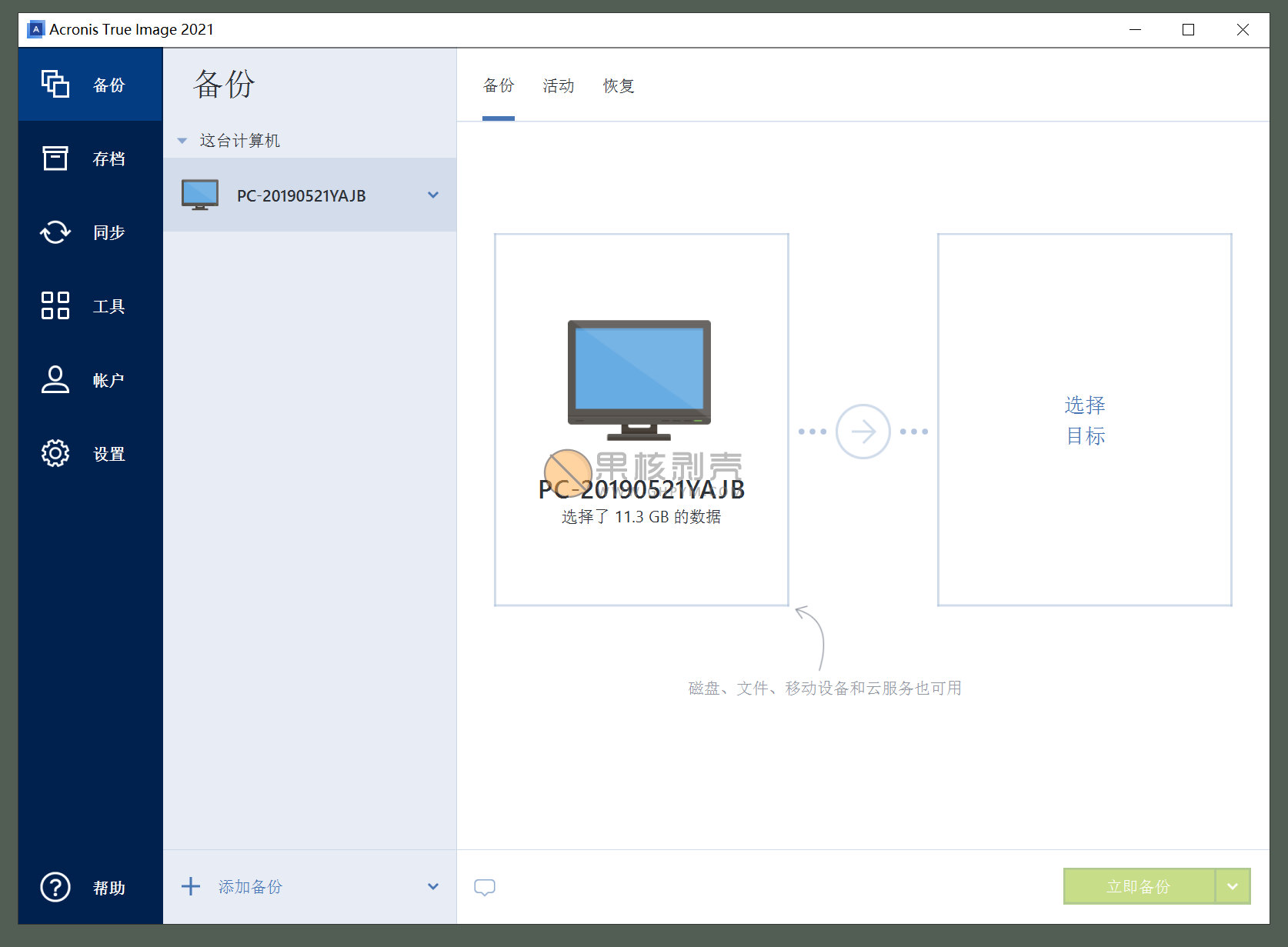The width and height of the screenshot is (1288, 947).
Task: Click the hint 磁盘、文件、移动设备和云服务也可用
Action: pyautogui.click(x=825, y=689)
